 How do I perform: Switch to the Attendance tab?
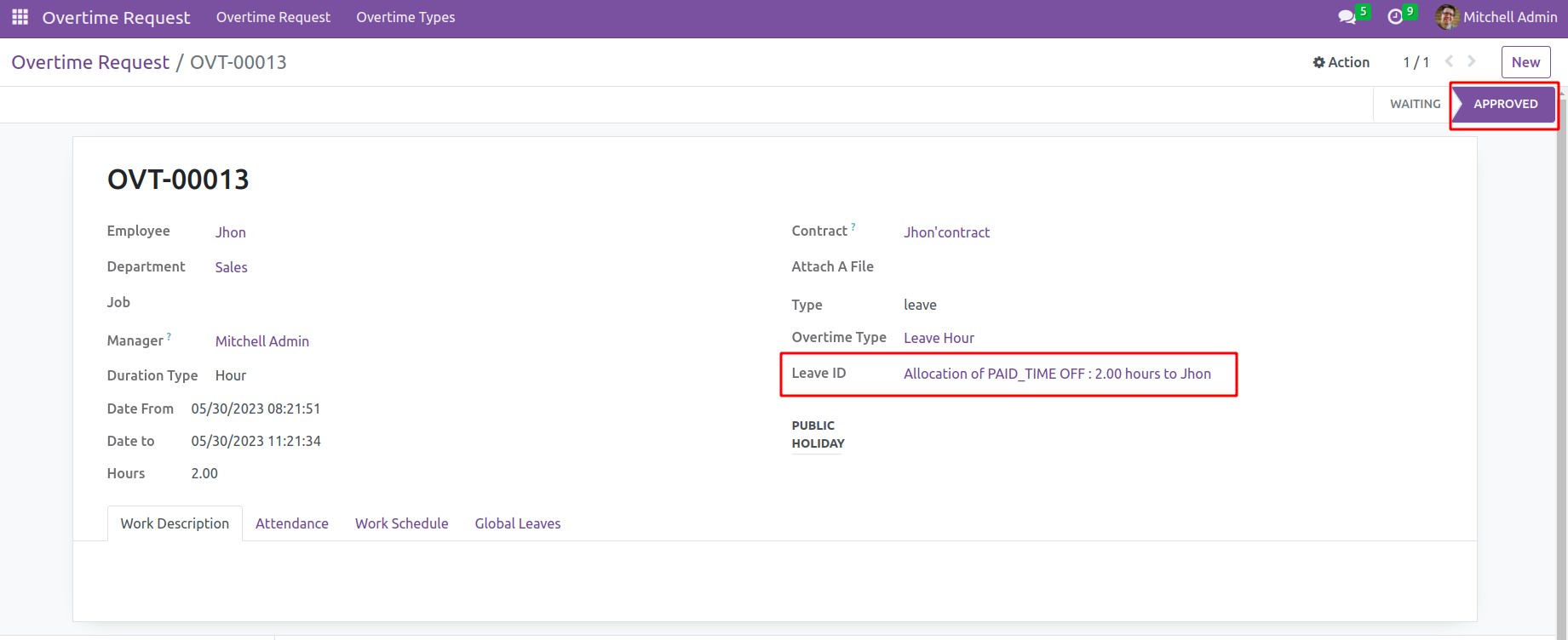[x=291, y=523]
